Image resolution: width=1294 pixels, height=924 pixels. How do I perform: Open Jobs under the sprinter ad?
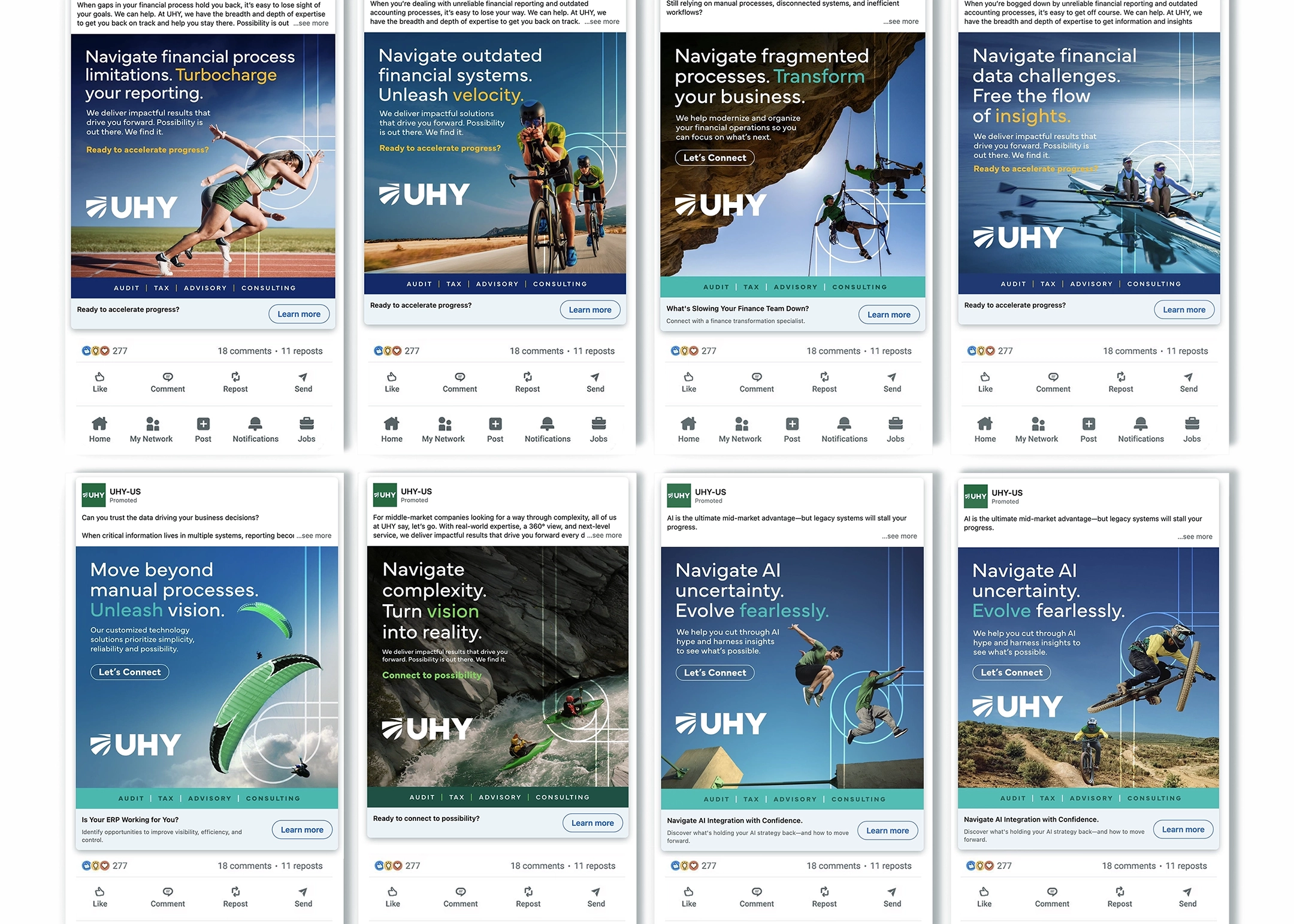click(306, 430)
